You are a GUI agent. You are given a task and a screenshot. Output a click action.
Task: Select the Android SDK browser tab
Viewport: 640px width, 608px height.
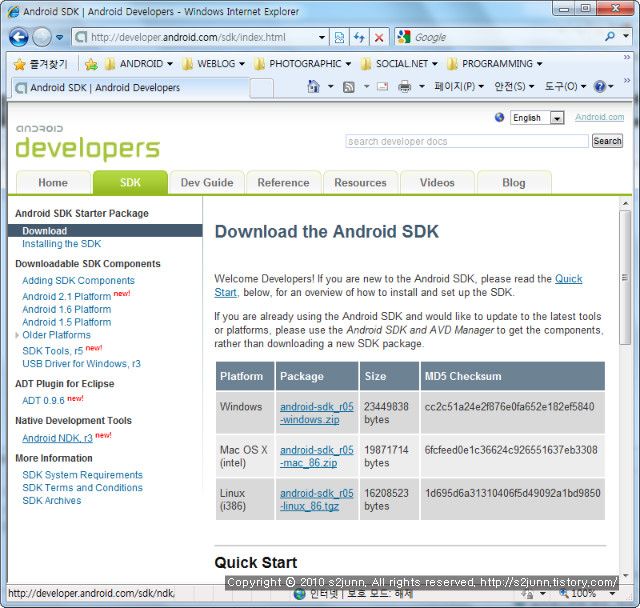131,88
